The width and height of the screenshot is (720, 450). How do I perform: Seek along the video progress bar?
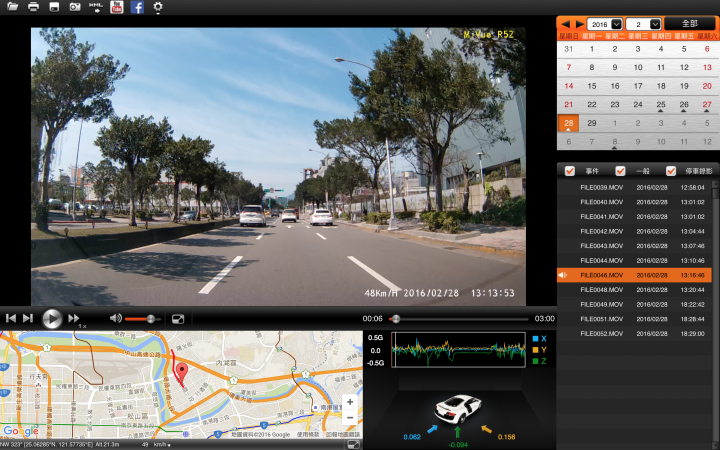pyautogui.click(x=460, y=319)
